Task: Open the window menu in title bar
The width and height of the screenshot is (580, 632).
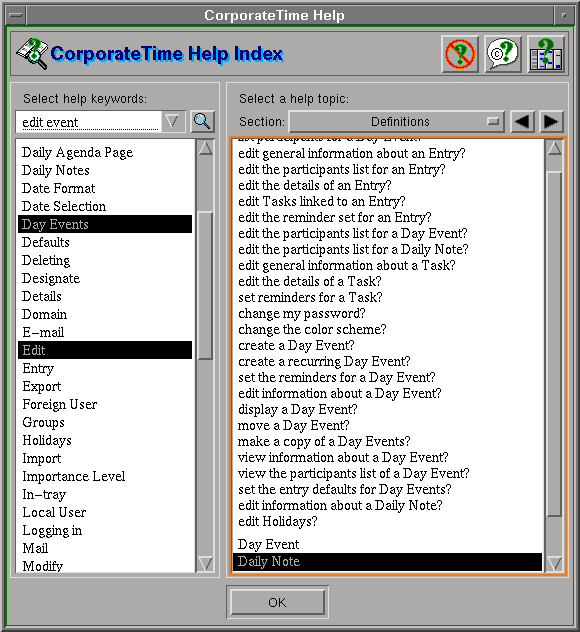Action: pos(16,15)
